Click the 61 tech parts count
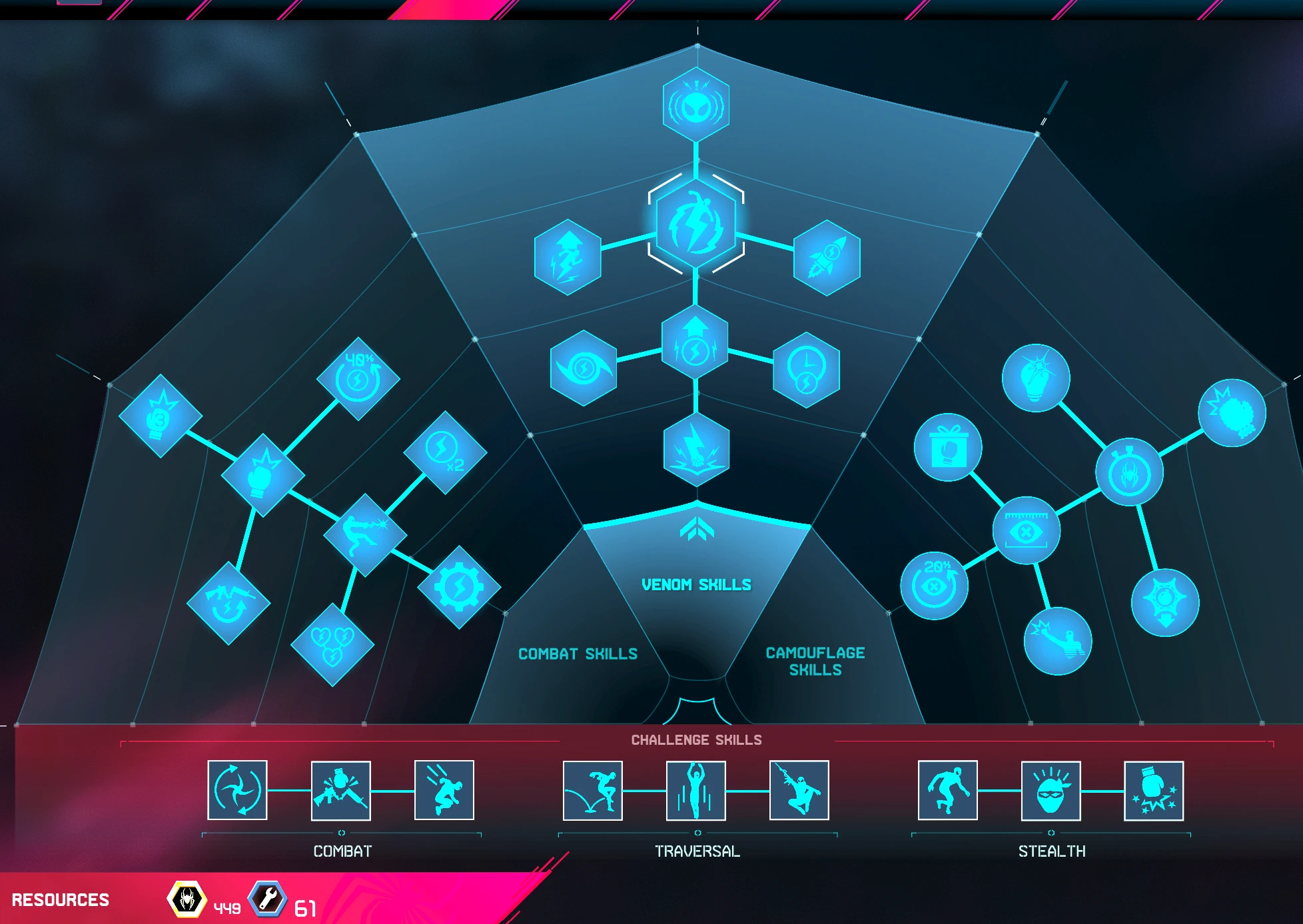 click(305, 909)
